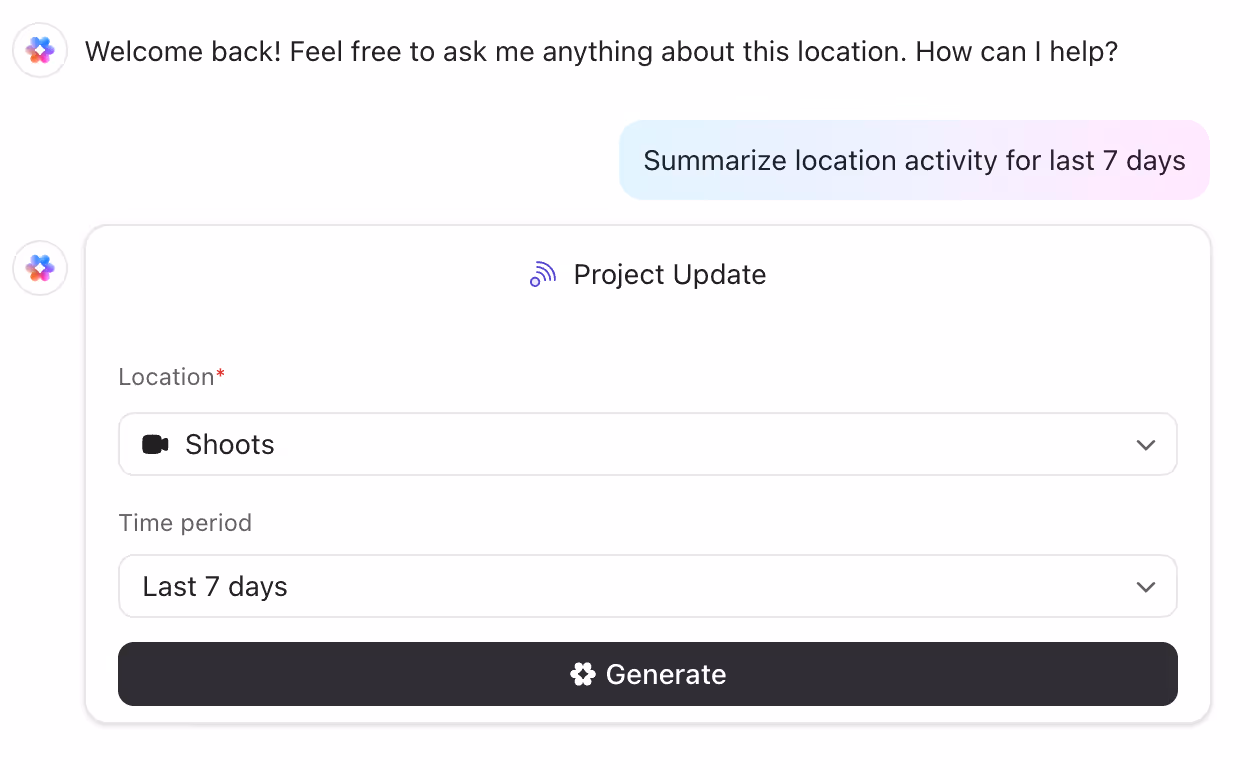Click the Time period label
This screenshot has width=1250, height=770.
[x=185, y=522]
